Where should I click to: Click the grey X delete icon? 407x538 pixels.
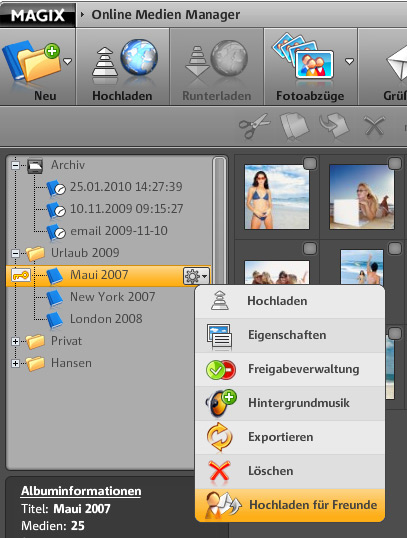pos(374,126)
